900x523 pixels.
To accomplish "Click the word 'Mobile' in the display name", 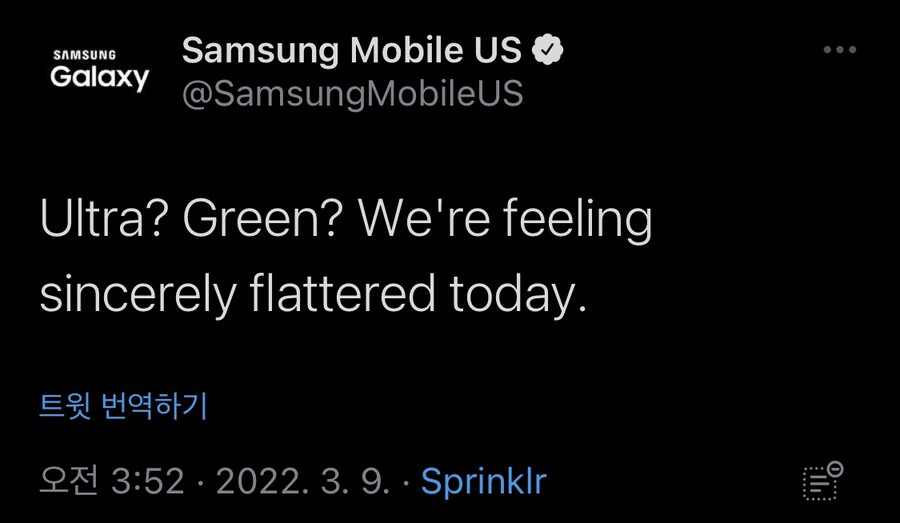I will 406,50.
